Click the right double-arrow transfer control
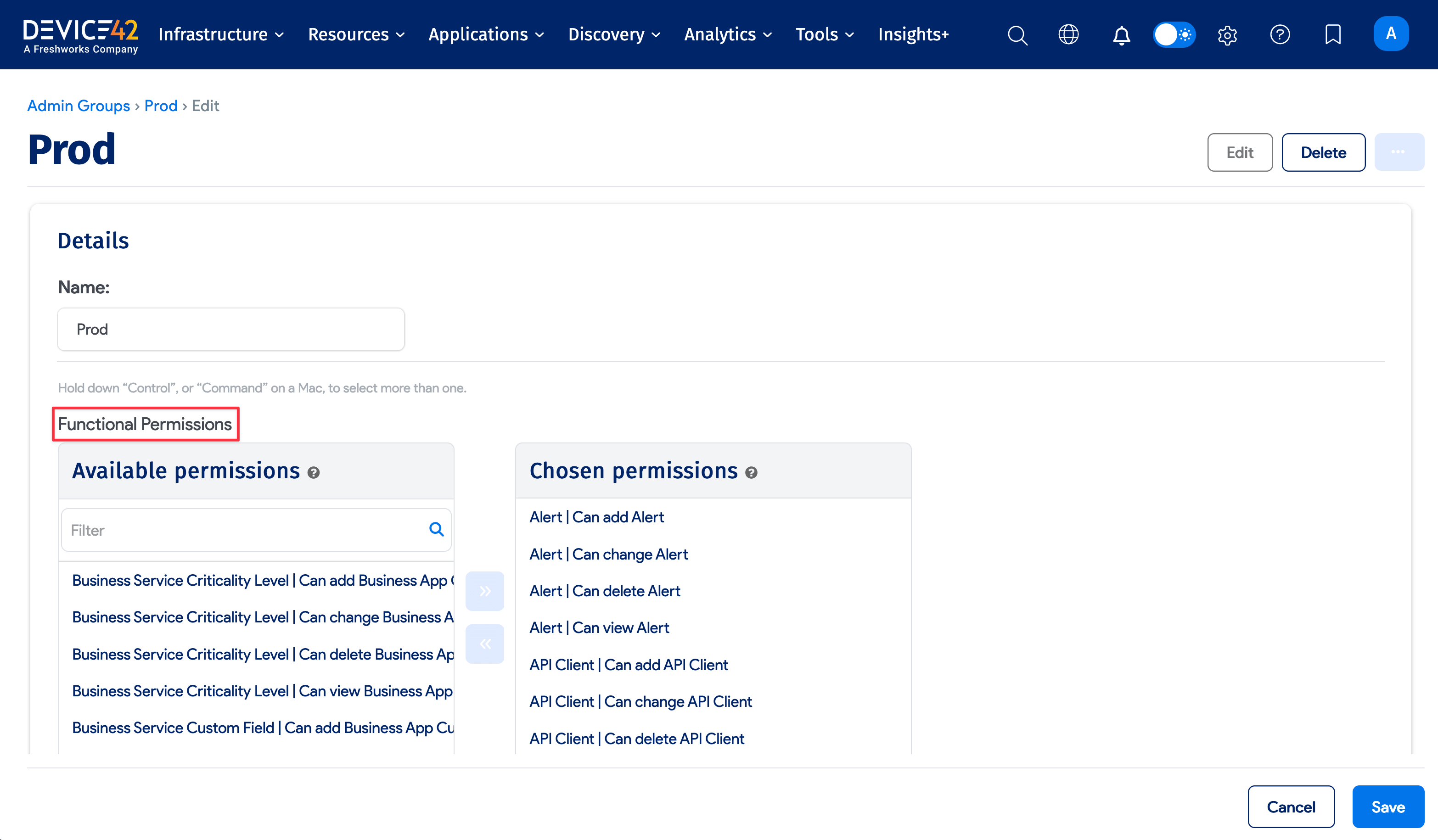The width and height of the screenshot is (1438, 840). tap(484, 591)
